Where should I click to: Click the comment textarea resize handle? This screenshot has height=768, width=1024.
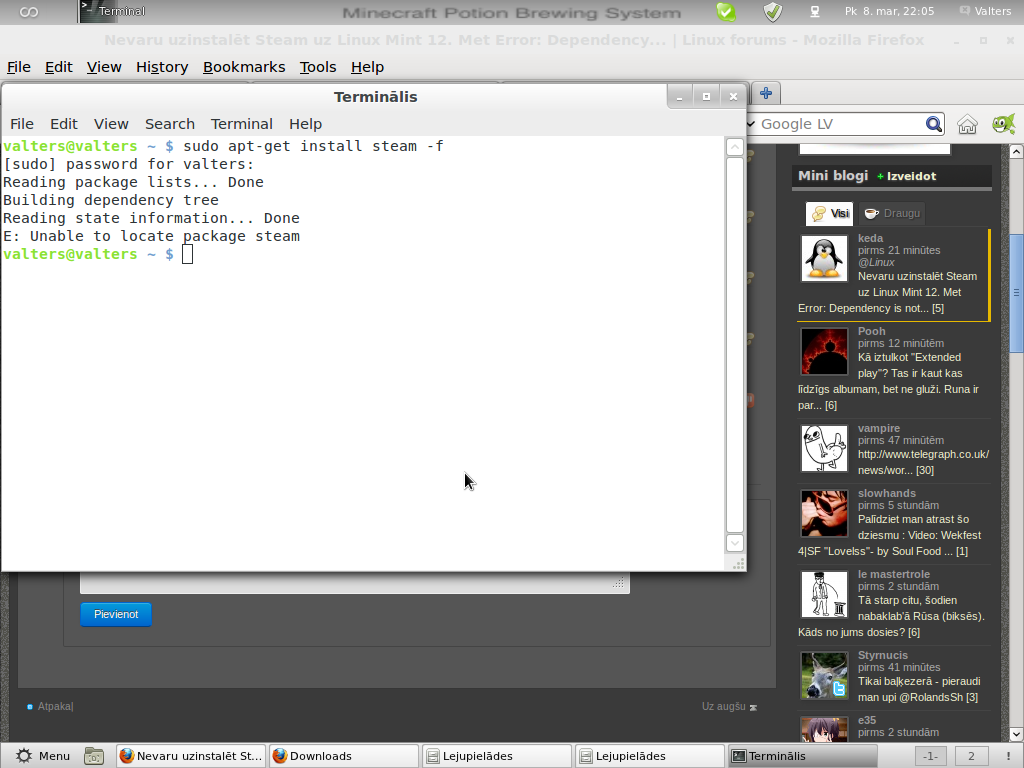click(618, 583)
